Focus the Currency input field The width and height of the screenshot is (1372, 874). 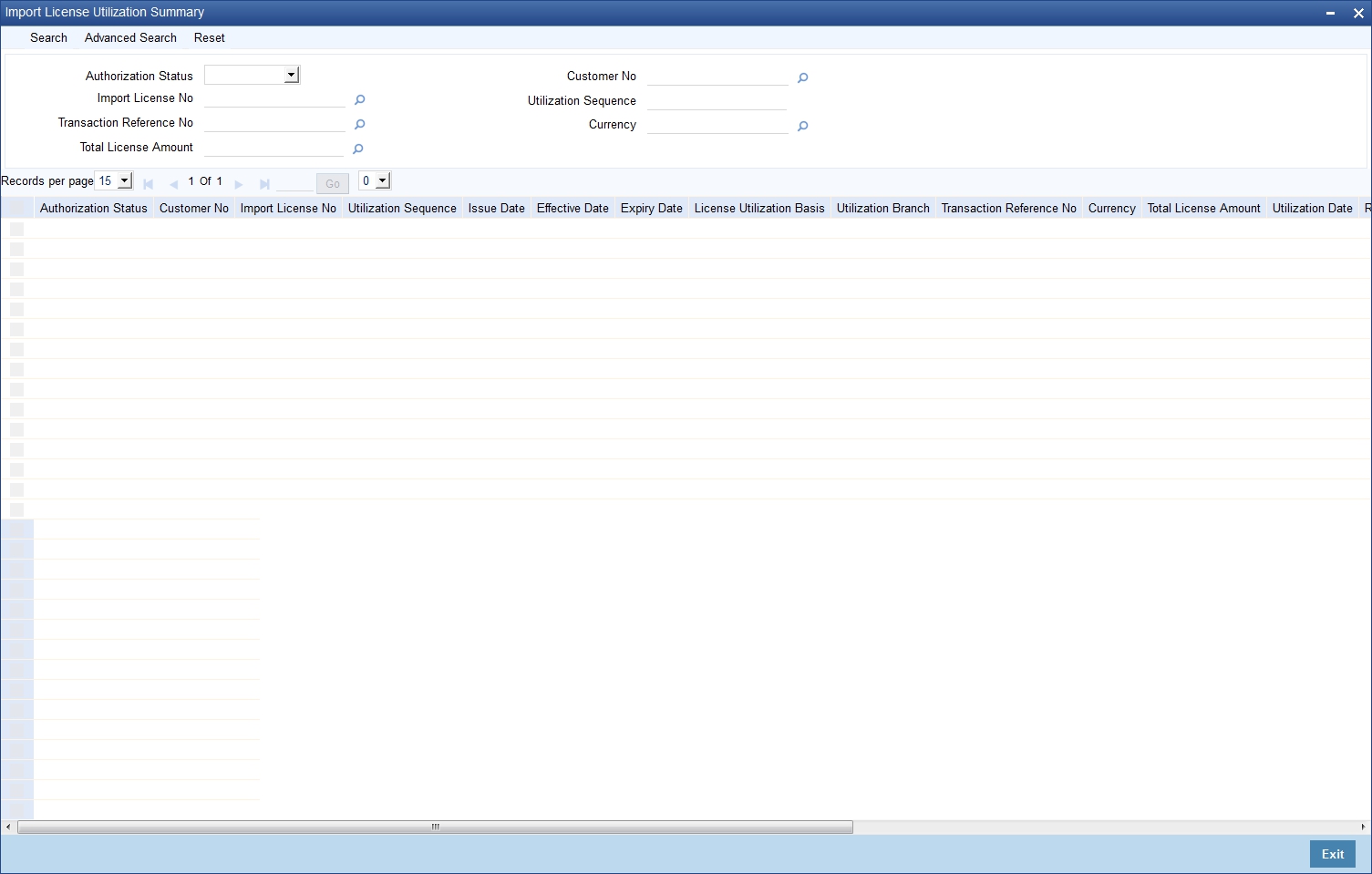tap(717, 125)
